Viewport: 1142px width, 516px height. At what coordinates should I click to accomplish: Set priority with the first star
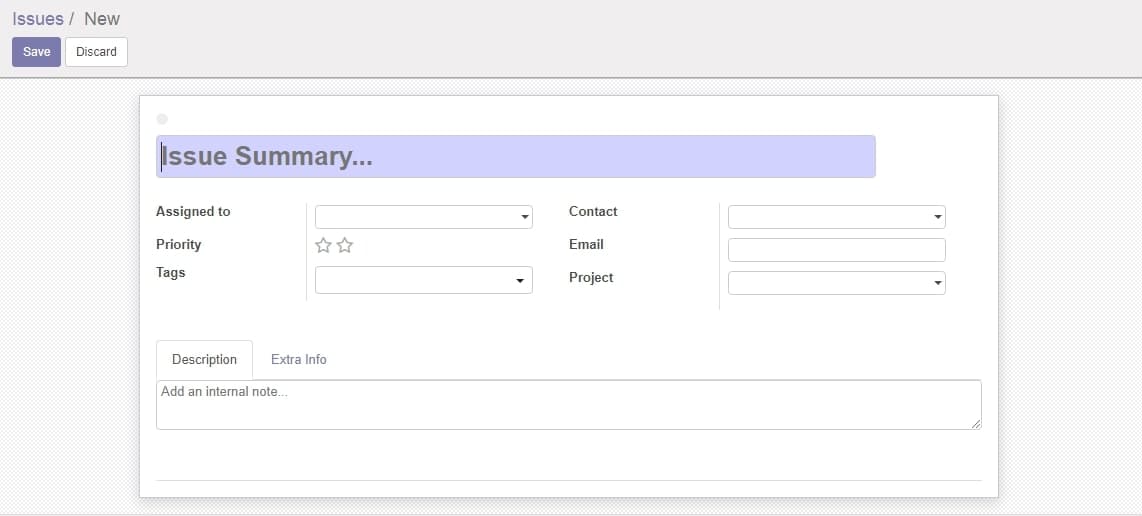pyautogui.click(x=323, y=246)
